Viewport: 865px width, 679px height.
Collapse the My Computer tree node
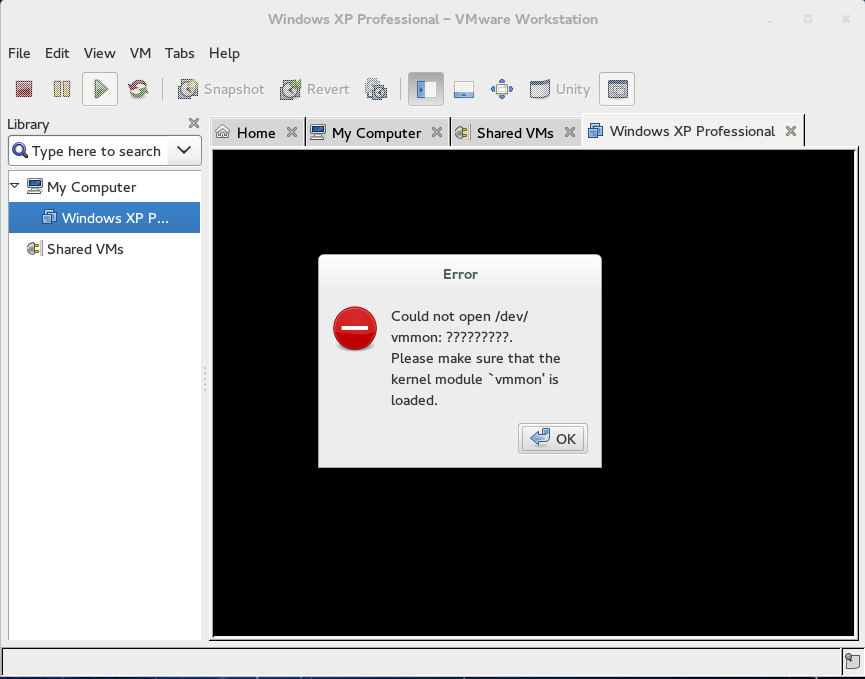tap(15, 186)
